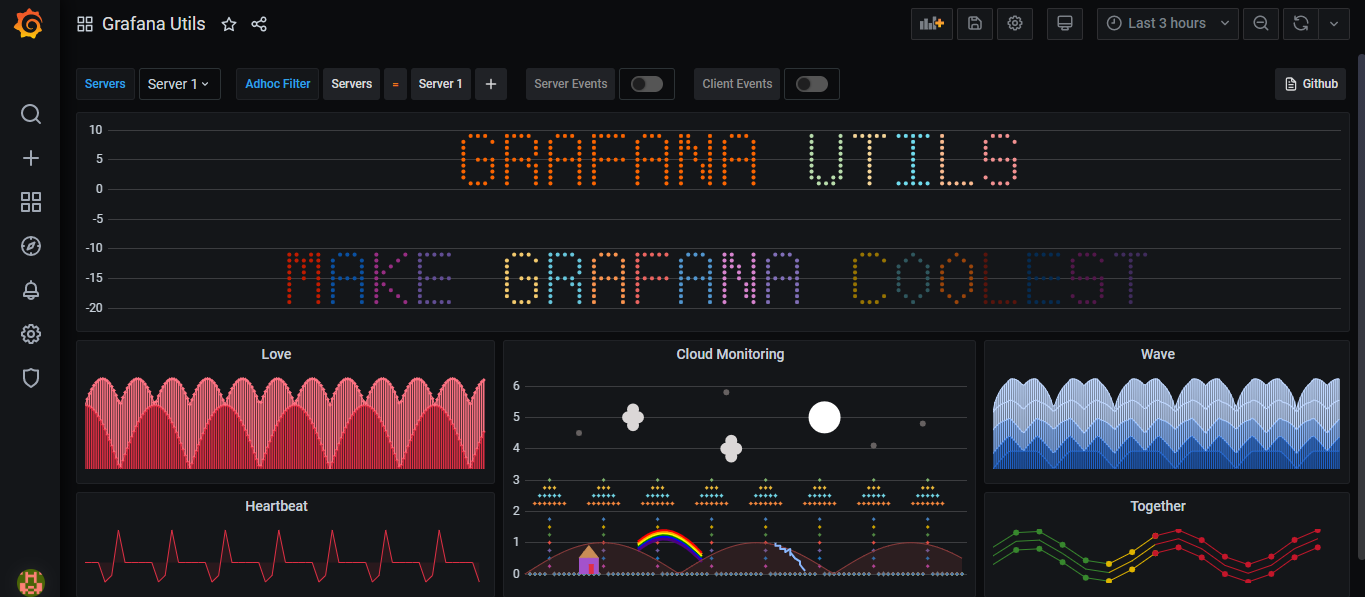Viewport: 1365px width, 597px height.
Task: Click the Add panel icon
Action: (x=932, y=24)
